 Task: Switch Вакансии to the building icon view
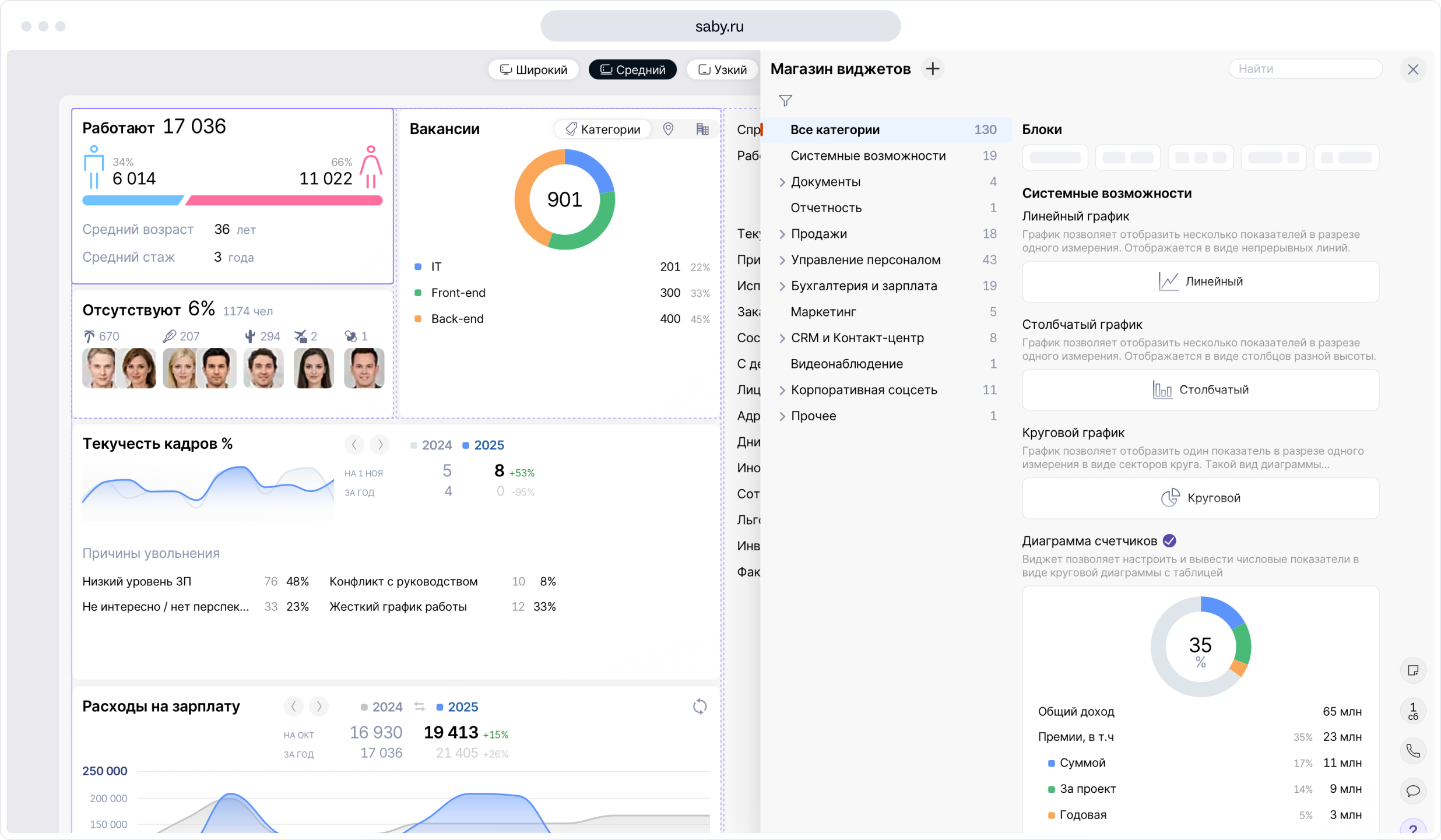702,129
